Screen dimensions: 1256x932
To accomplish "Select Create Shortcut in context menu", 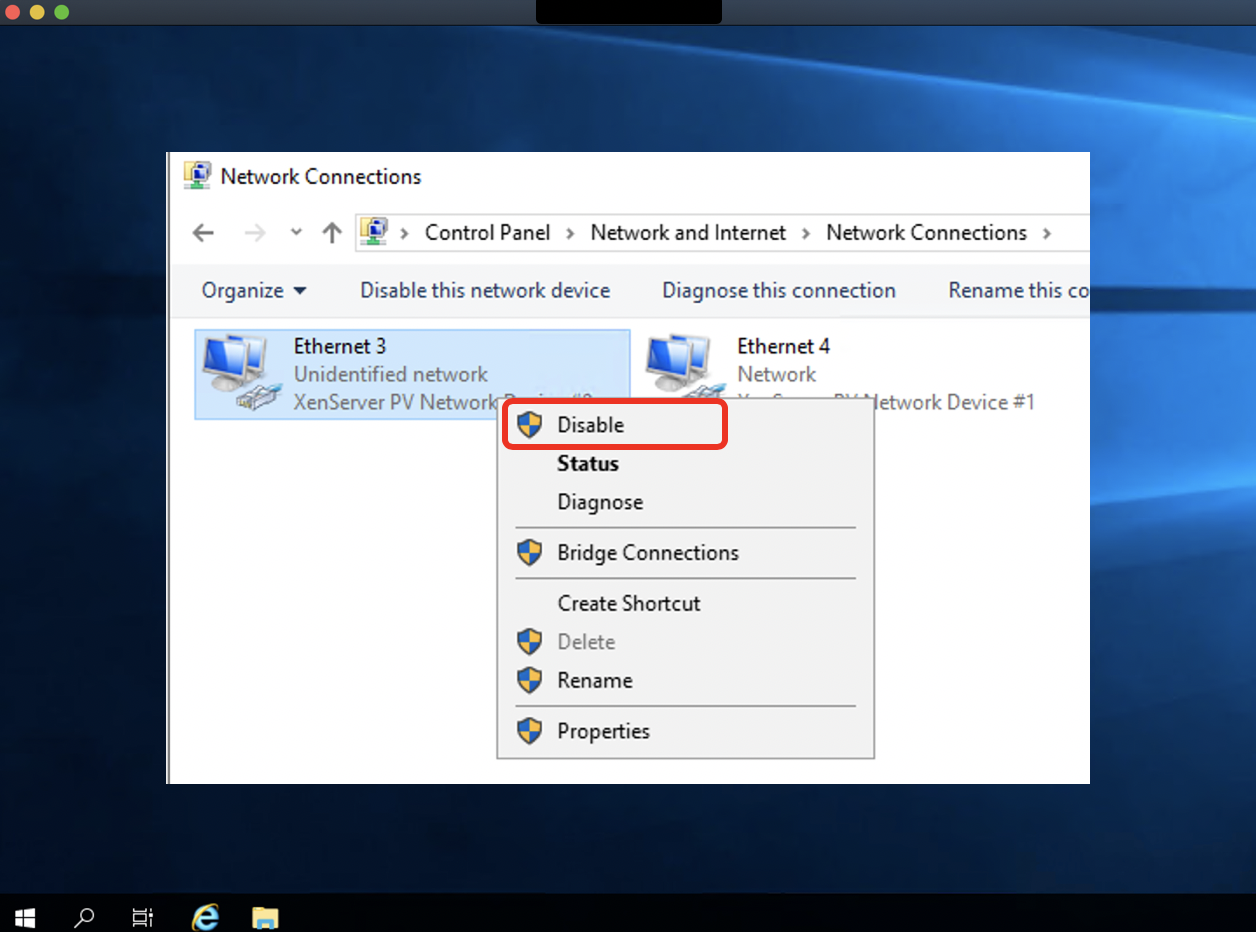I will 629,604.
